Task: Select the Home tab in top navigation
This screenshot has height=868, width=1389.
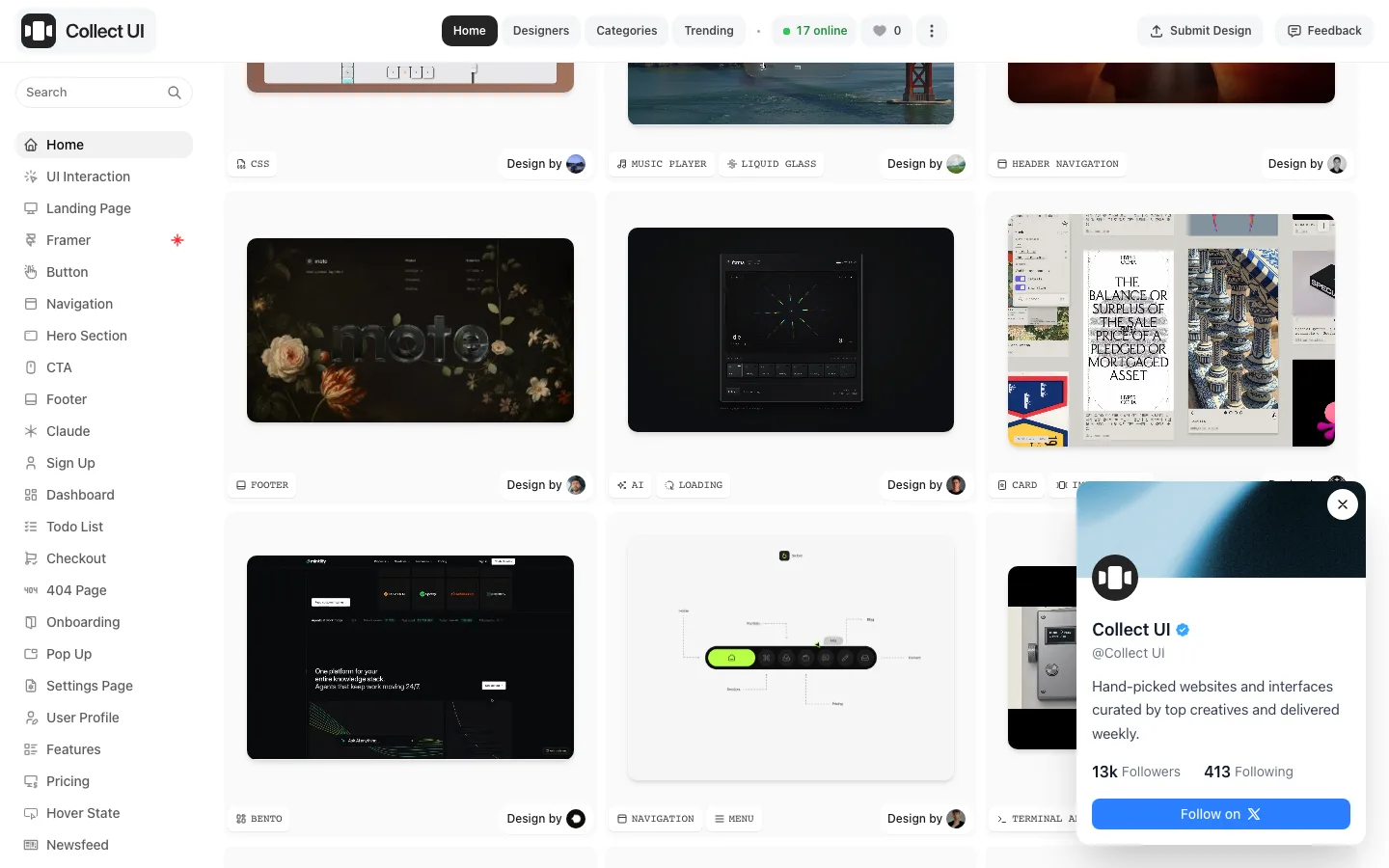Action: [470, 31]
